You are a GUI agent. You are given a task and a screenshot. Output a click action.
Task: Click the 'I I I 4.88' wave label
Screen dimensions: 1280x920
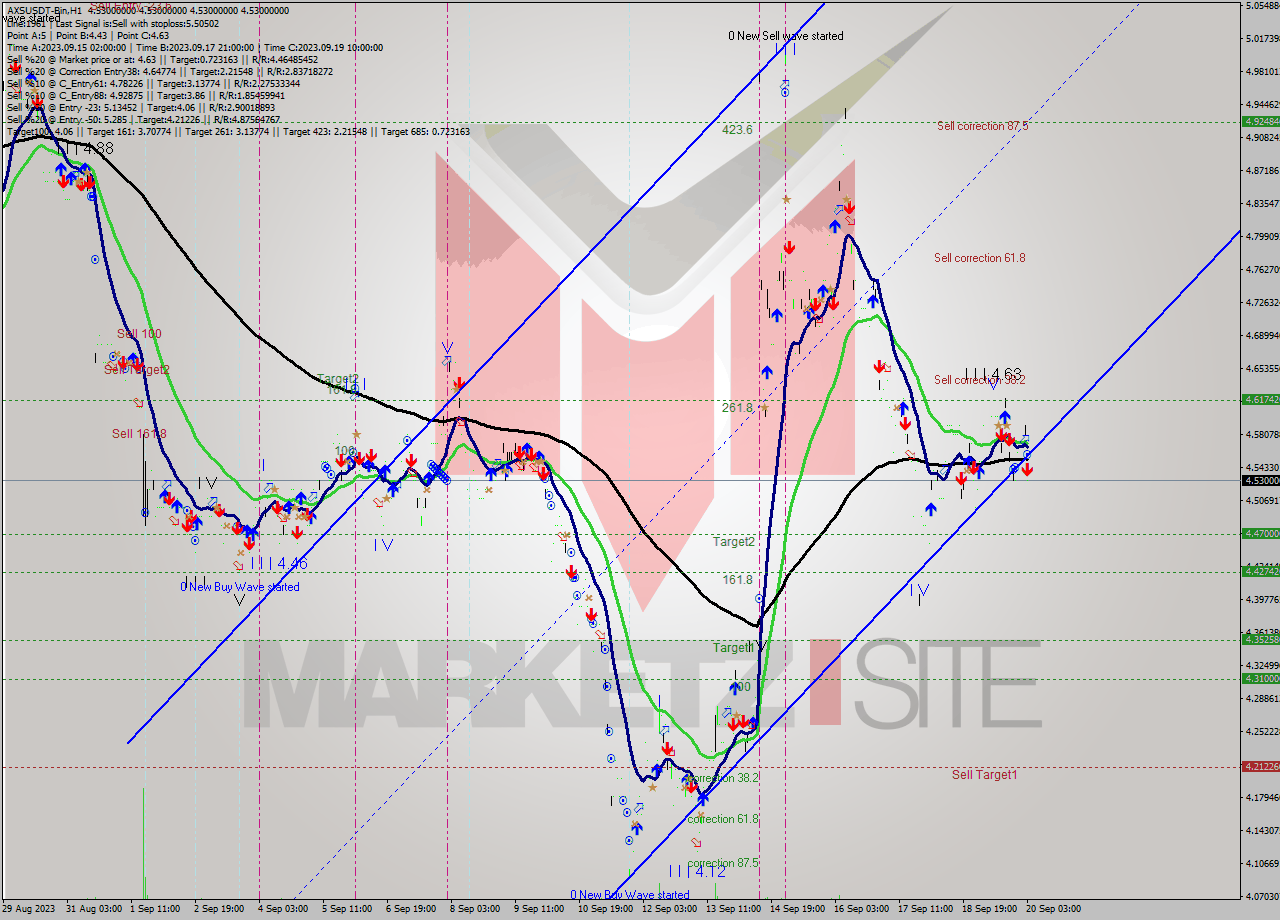tap(85, 148)
